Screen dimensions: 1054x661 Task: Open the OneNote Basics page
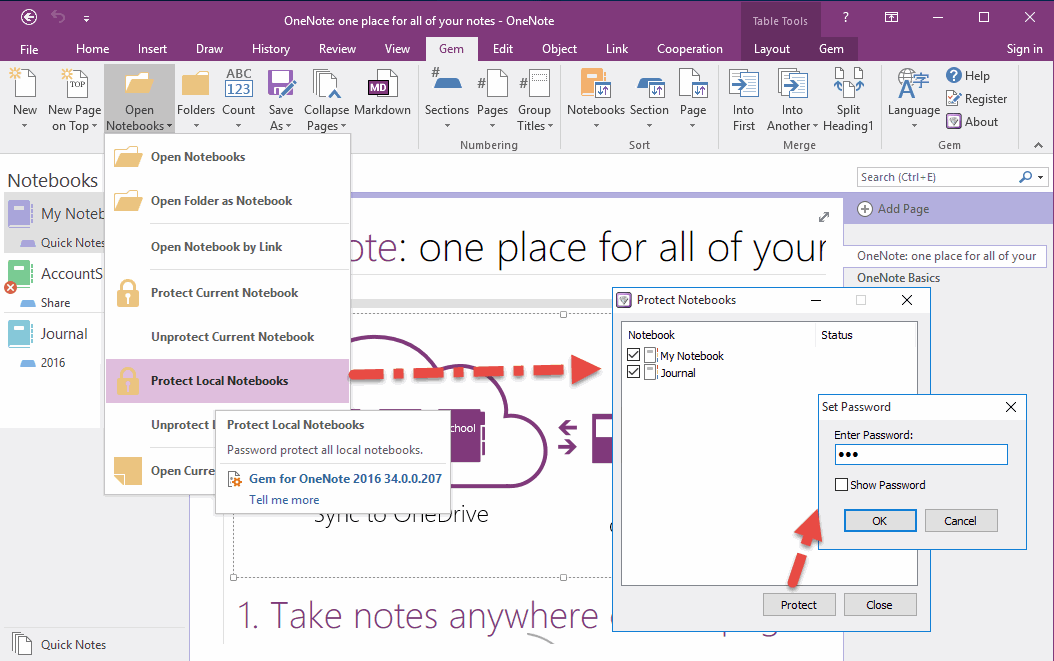coord(898,278)
